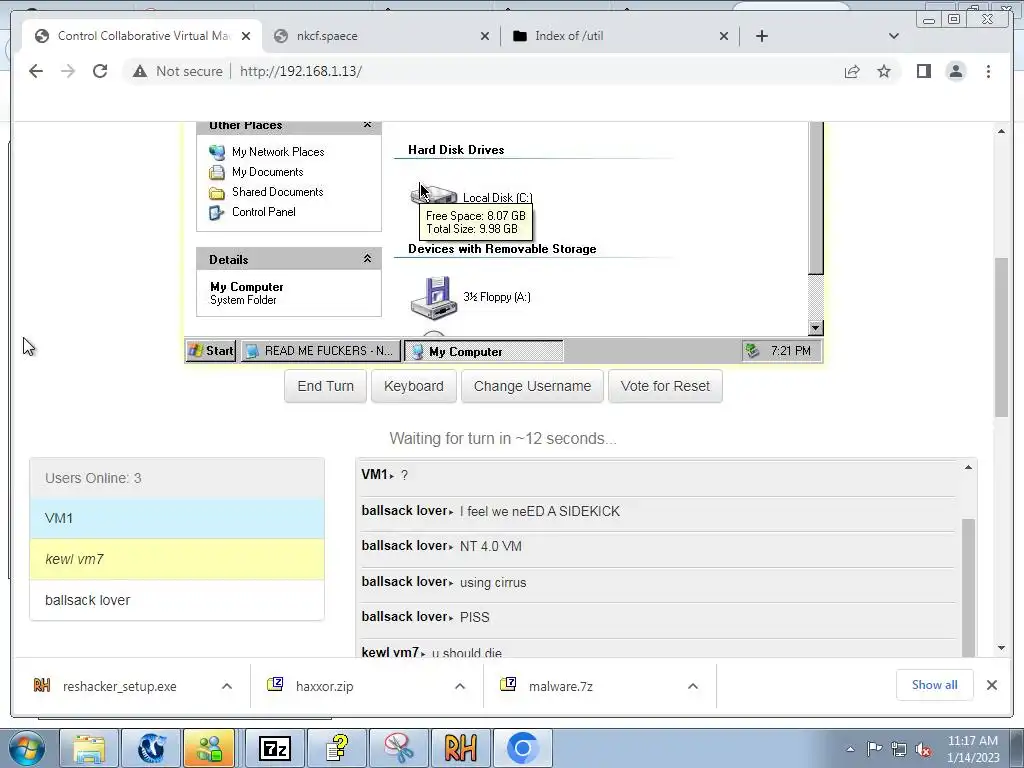Click Show all downloads
The height and width of the screenshot is (768, 1024).
tap(935, 685)
